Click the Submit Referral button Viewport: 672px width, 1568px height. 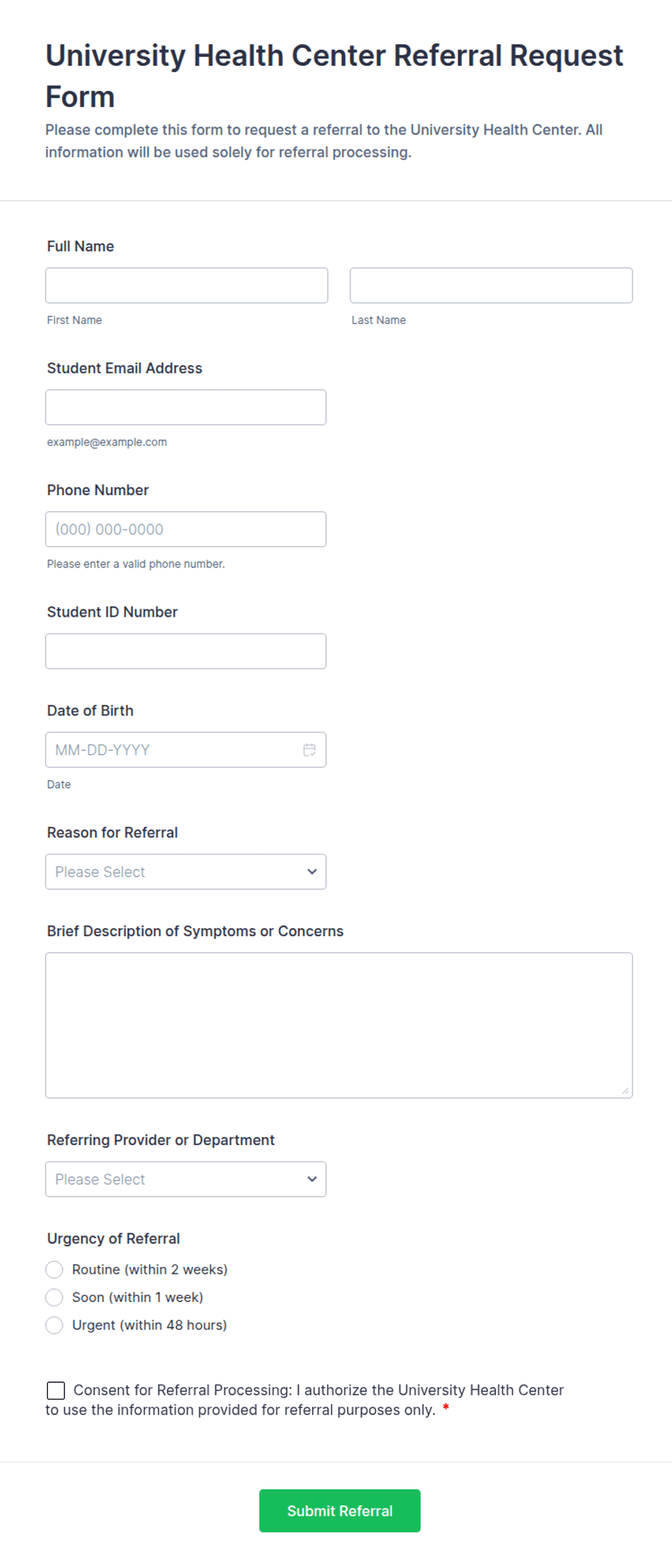click(x=340, y=1511)
